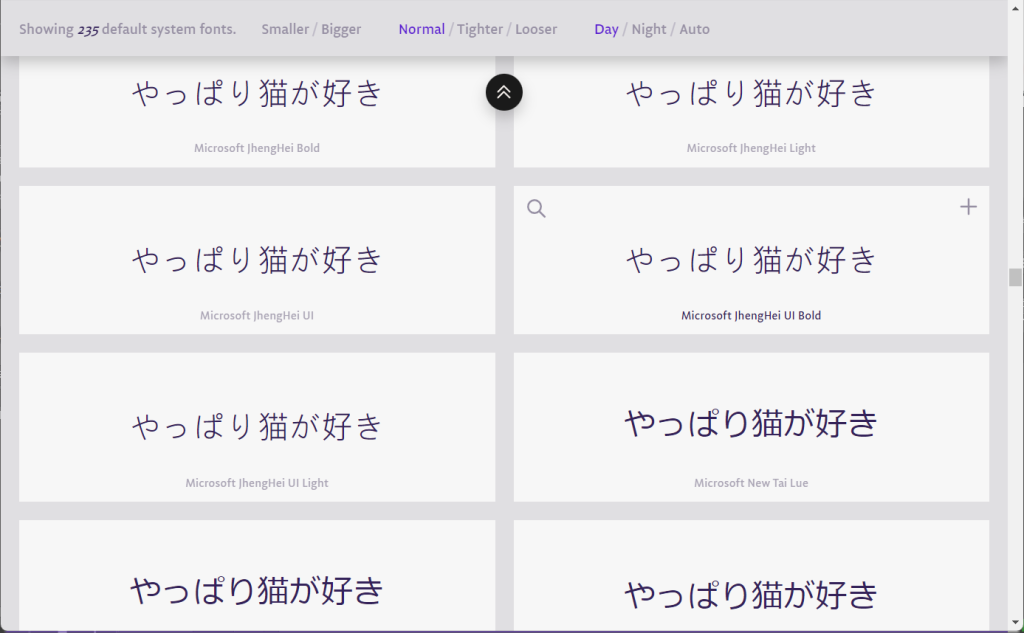Click the circular back-to-top chevron button
Viewport: 1024px width, 633px height.
pyautogui.click(x=504, y=91)
